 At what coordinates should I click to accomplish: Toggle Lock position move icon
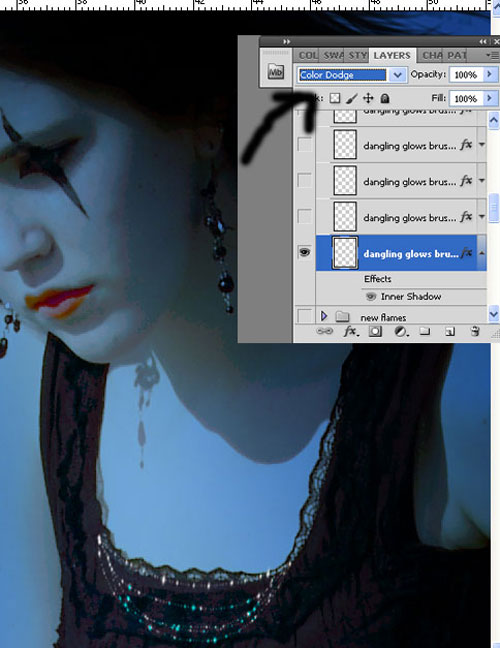tap(368, 98)
